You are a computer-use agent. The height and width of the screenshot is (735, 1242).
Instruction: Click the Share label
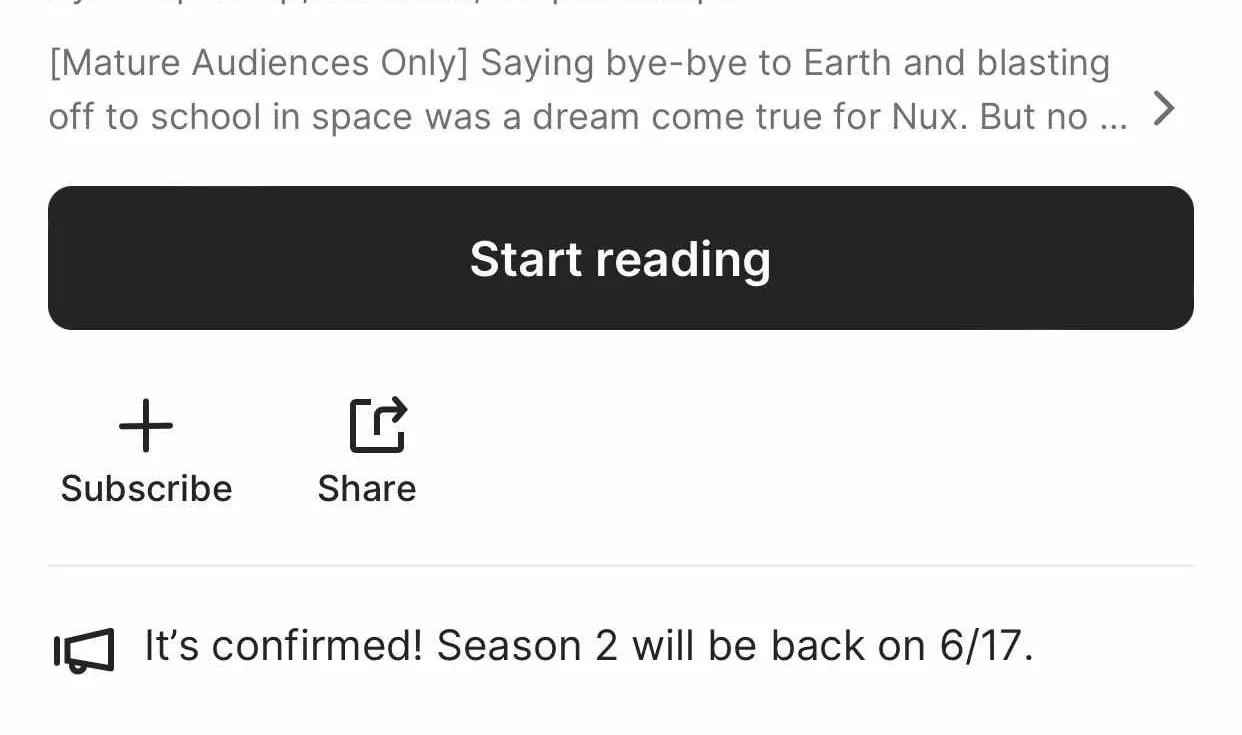coord(367,489)
